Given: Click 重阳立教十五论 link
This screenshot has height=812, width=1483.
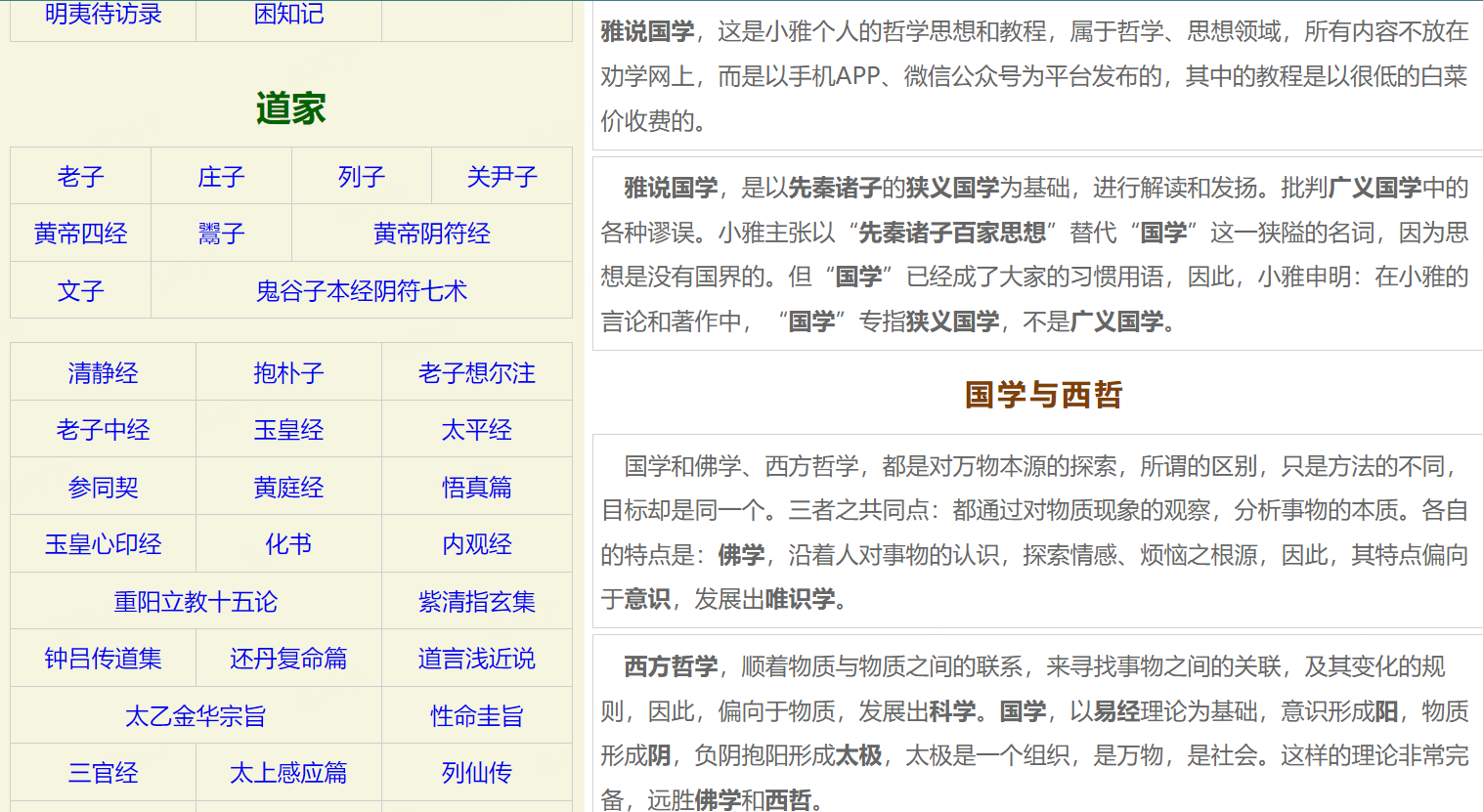Looking at the screenshot, I should [x=196, y=602].
